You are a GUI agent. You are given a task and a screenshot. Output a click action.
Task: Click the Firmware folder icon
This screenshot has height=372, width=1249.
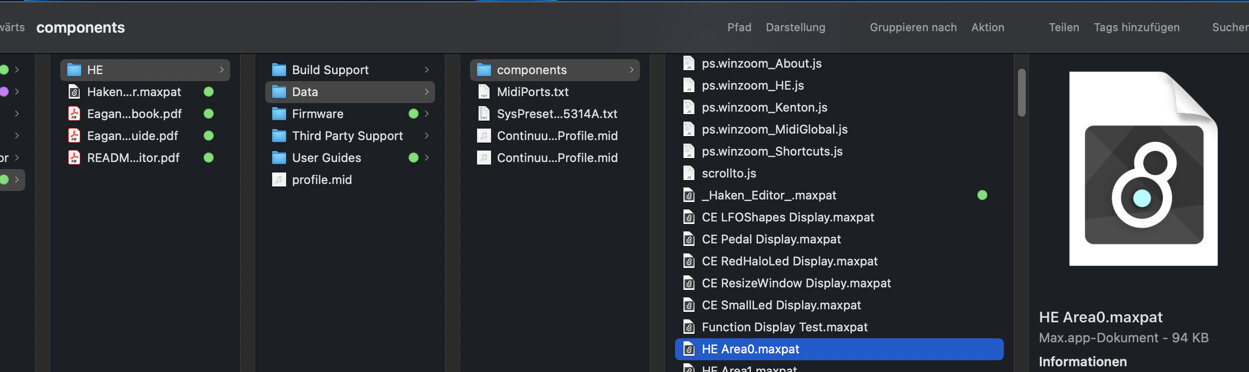coord(279,114)
